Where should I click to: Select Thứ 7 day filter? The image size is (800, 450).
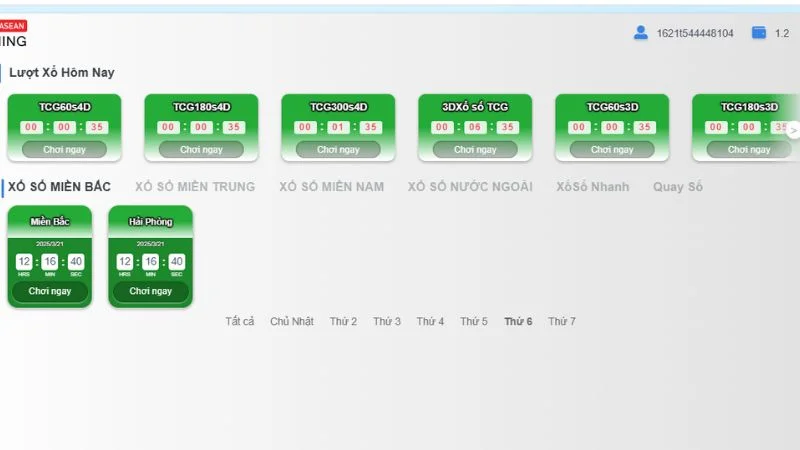tap(562, 322)
